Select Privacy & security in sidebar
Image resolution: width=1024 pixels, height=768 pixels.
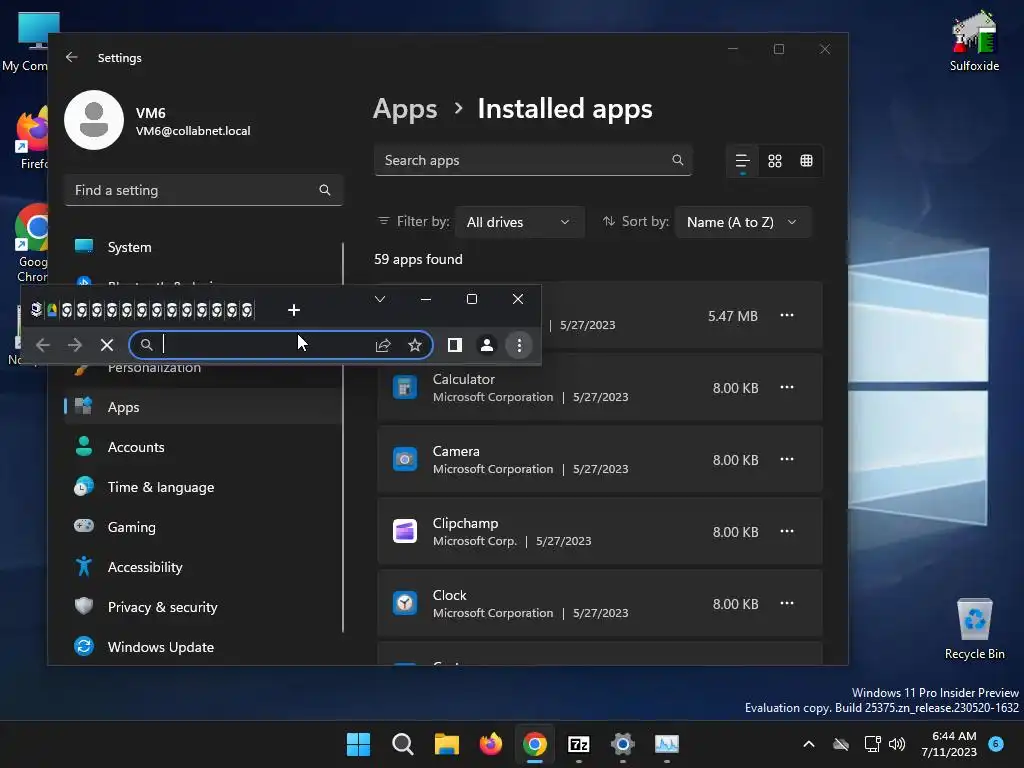[203, 607]
